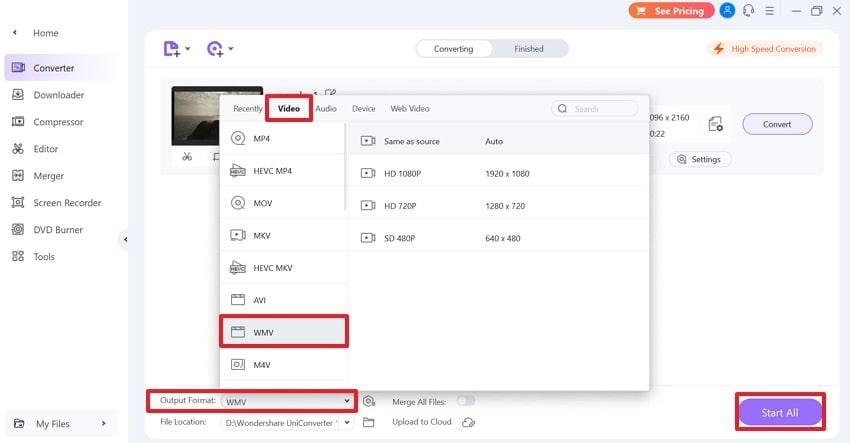Toggle High Speed Conversion

pyautogui.click(x=766, y=49)
